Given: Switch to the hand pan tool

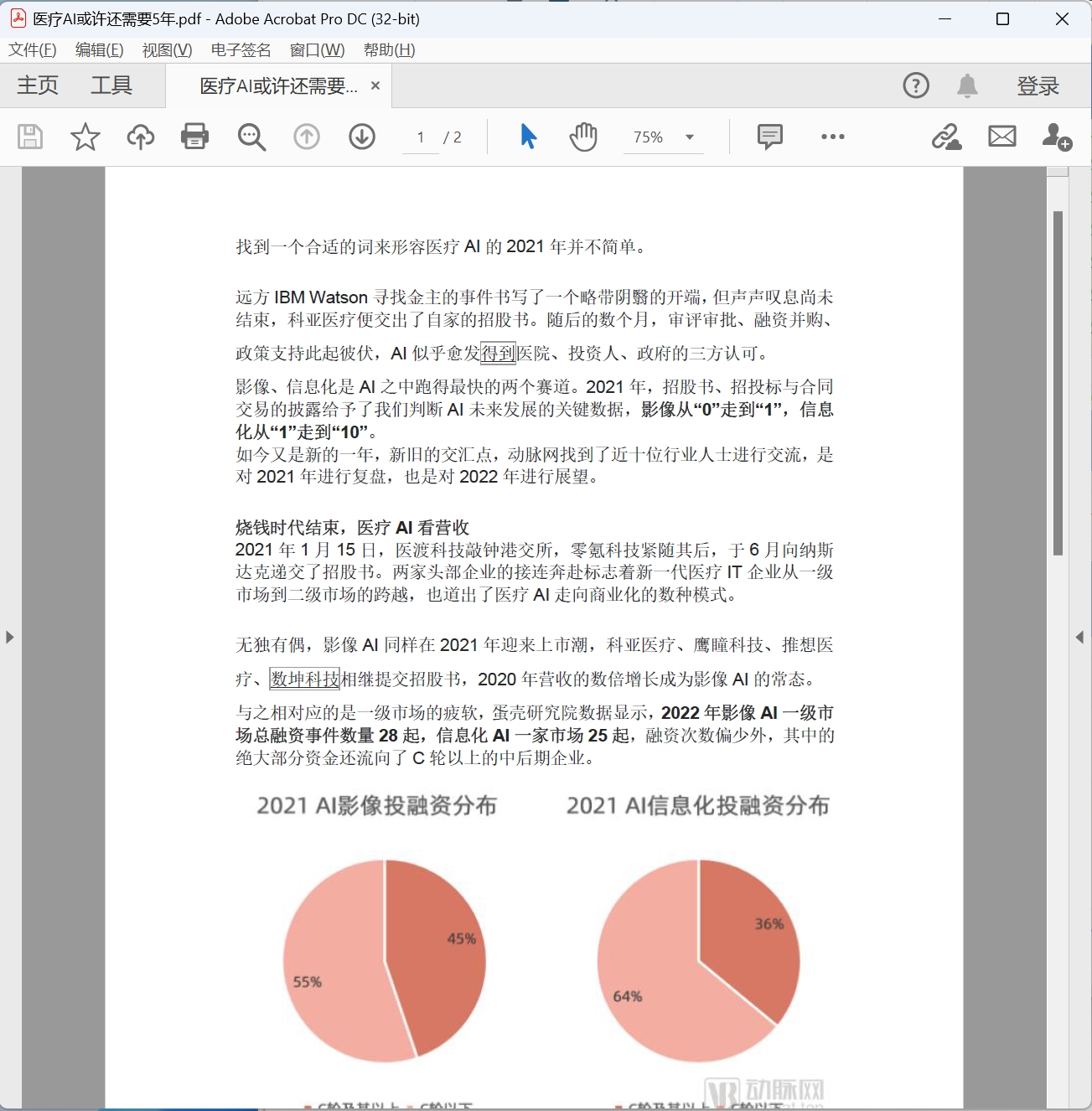Looking at the screenshot, I should pos(583,137).
